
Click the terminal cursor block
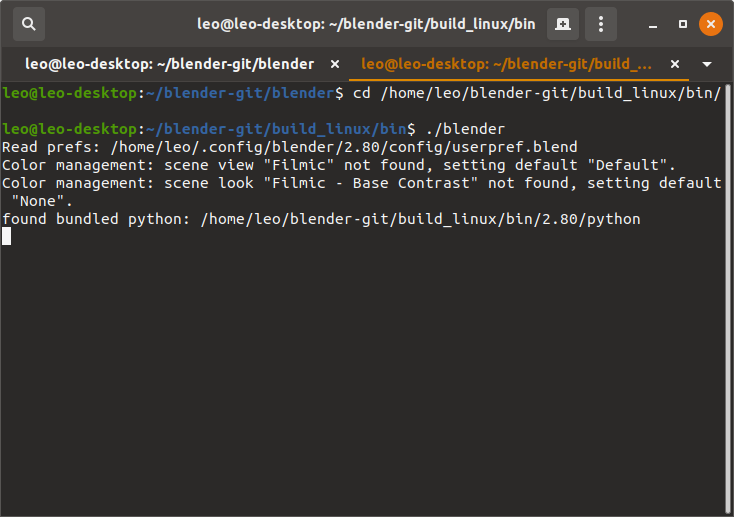pos(7,236)
